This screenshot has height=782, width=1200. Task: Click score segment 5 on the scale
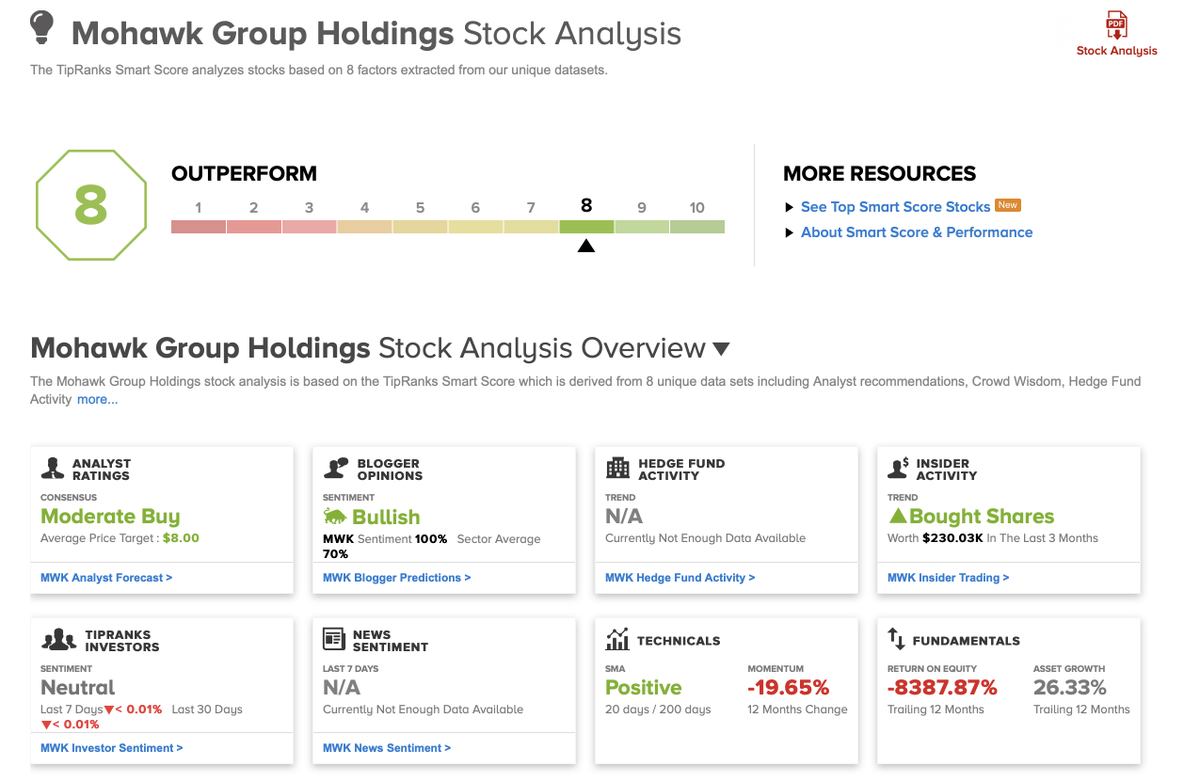coord(420,227)
